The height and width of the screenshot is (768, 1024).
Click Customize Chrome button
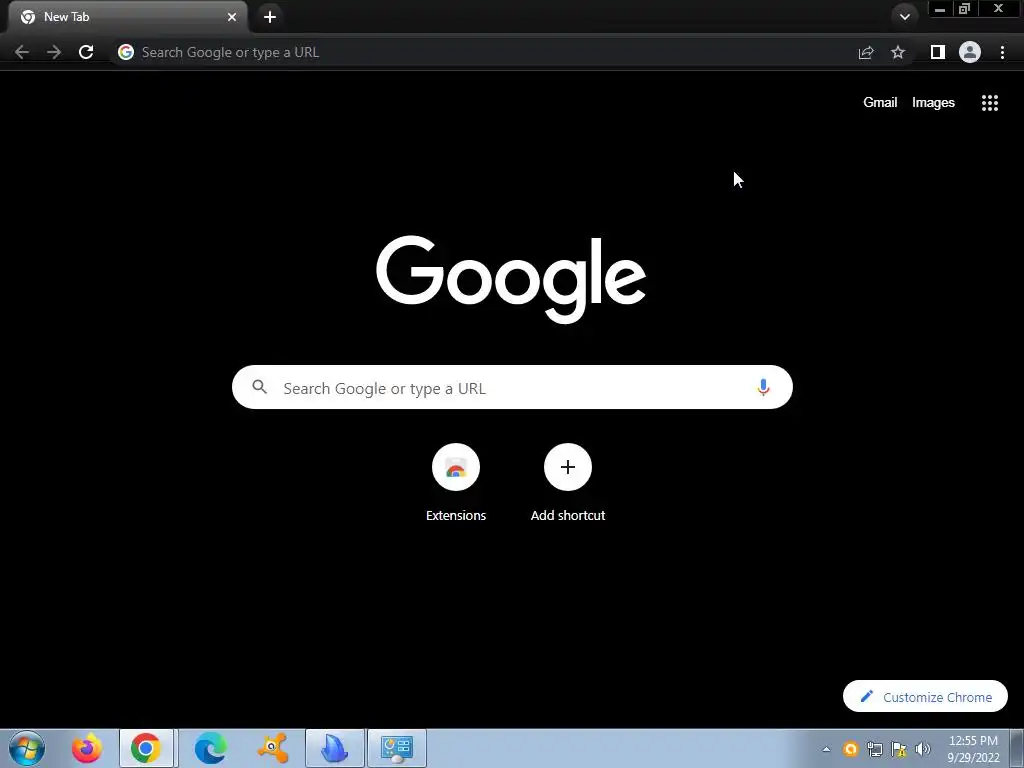tap(925, 697)
